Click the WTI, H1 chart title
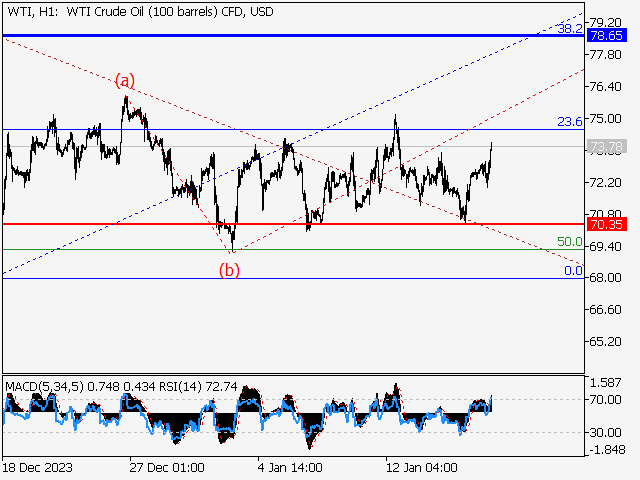 click(140, 11)
